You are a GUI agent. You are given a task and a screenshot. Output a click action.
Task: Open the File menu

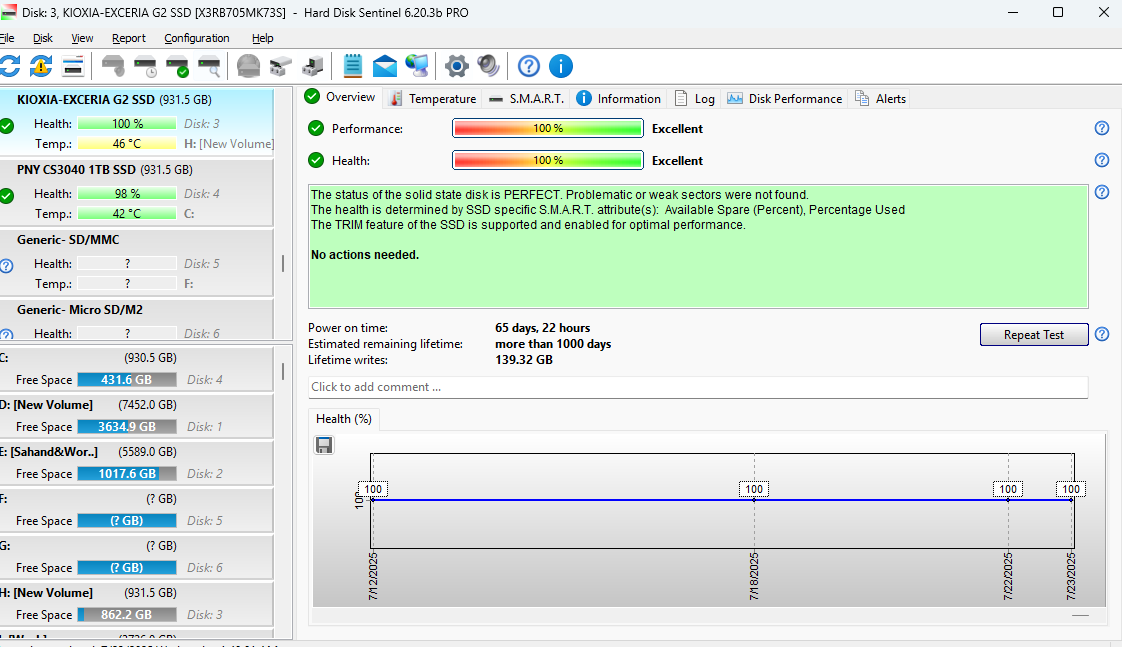(x=7, y=38)
